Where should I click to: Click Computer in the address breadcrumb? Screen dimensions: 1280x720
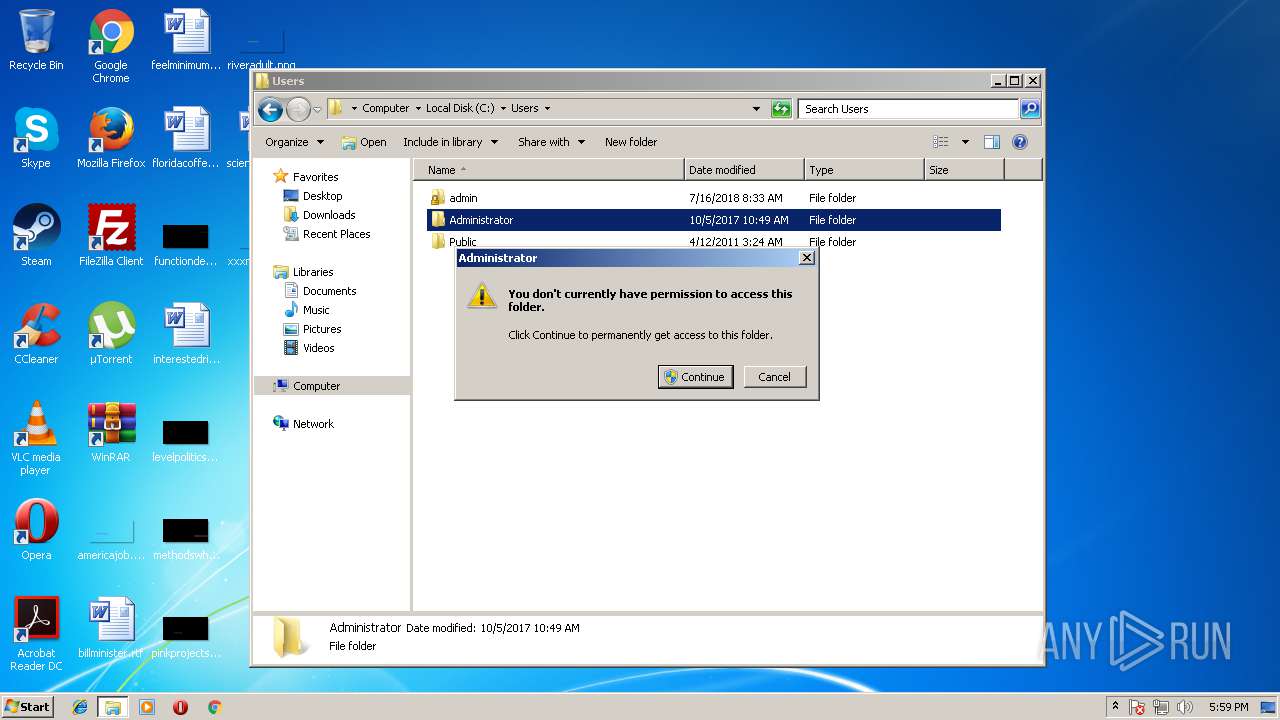coord(385,108)
